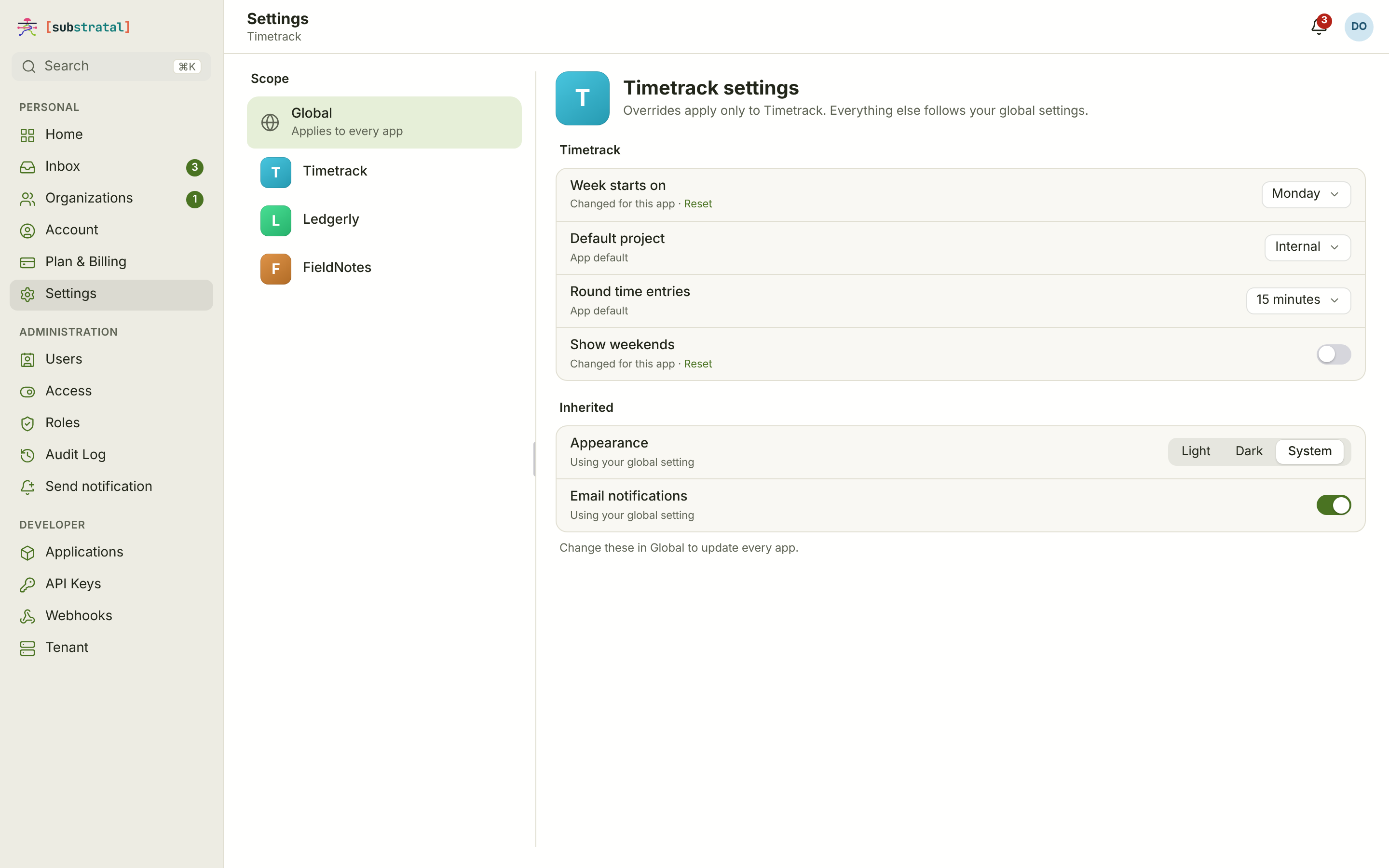1389x868 pixels.
Task: Click the Account person icon
Action: coord(27,231)
